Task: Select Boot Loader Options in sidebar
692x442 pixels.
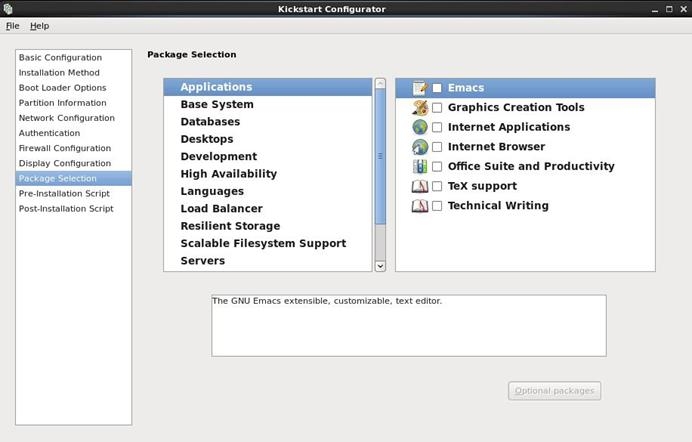Action: pyautogui.click(x=73, y=88)
